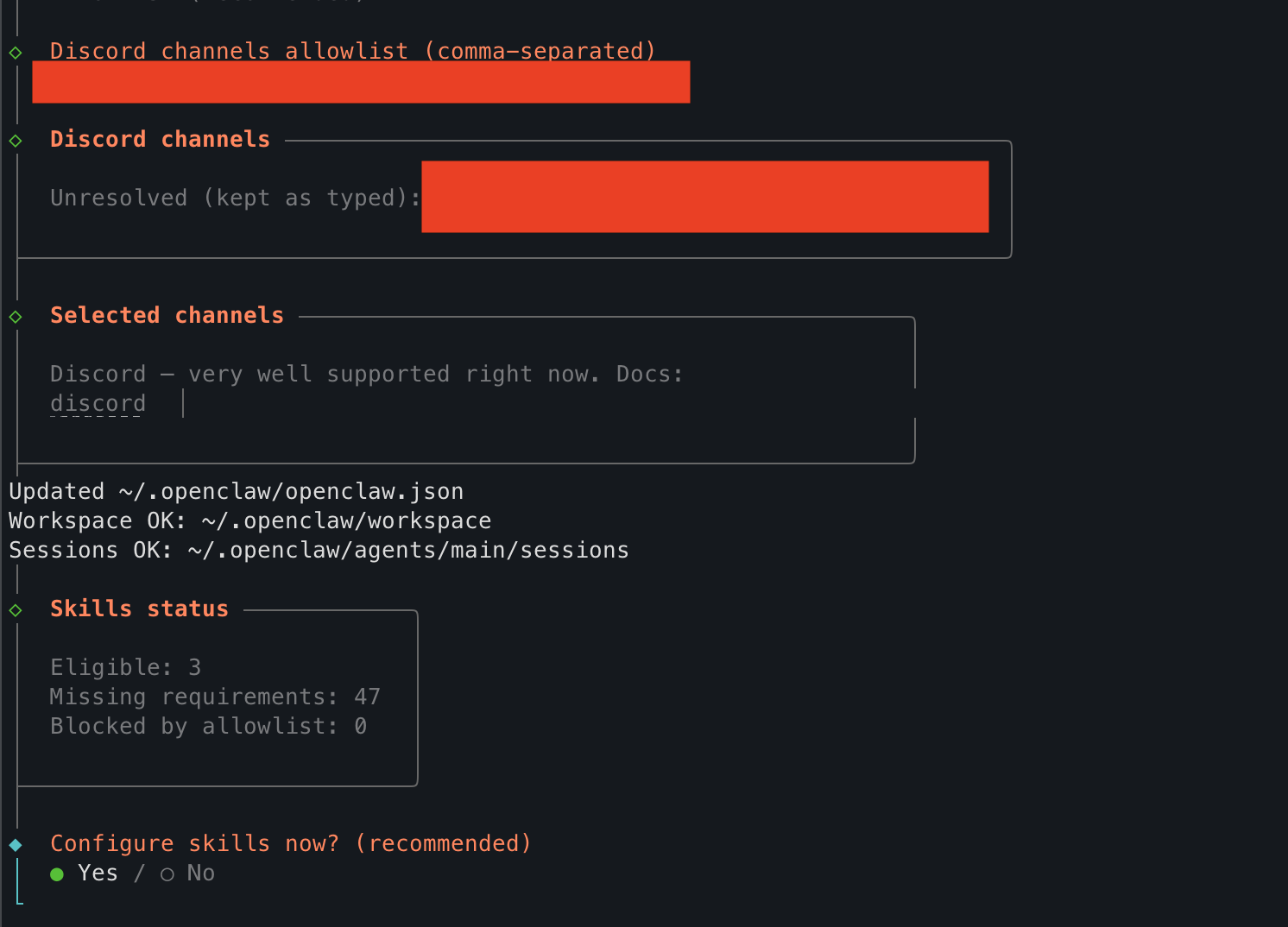
Task: Click the green diamond next to Discord channels heading
Action: click(x=16, y=141)
